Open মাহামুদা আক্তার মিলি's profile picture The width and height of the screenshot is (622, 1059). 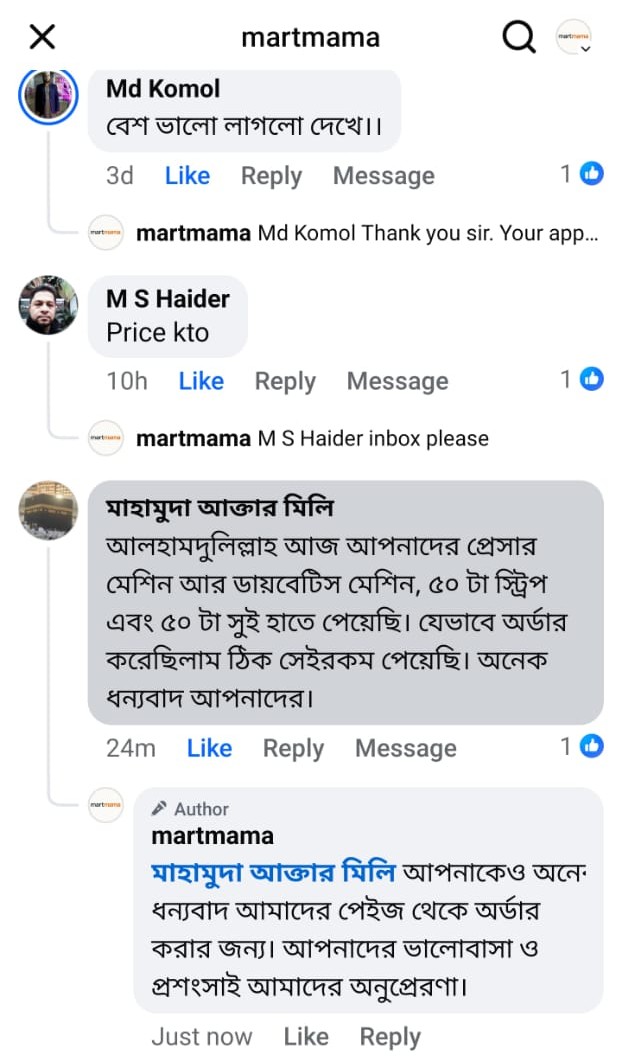coord(48,510)
